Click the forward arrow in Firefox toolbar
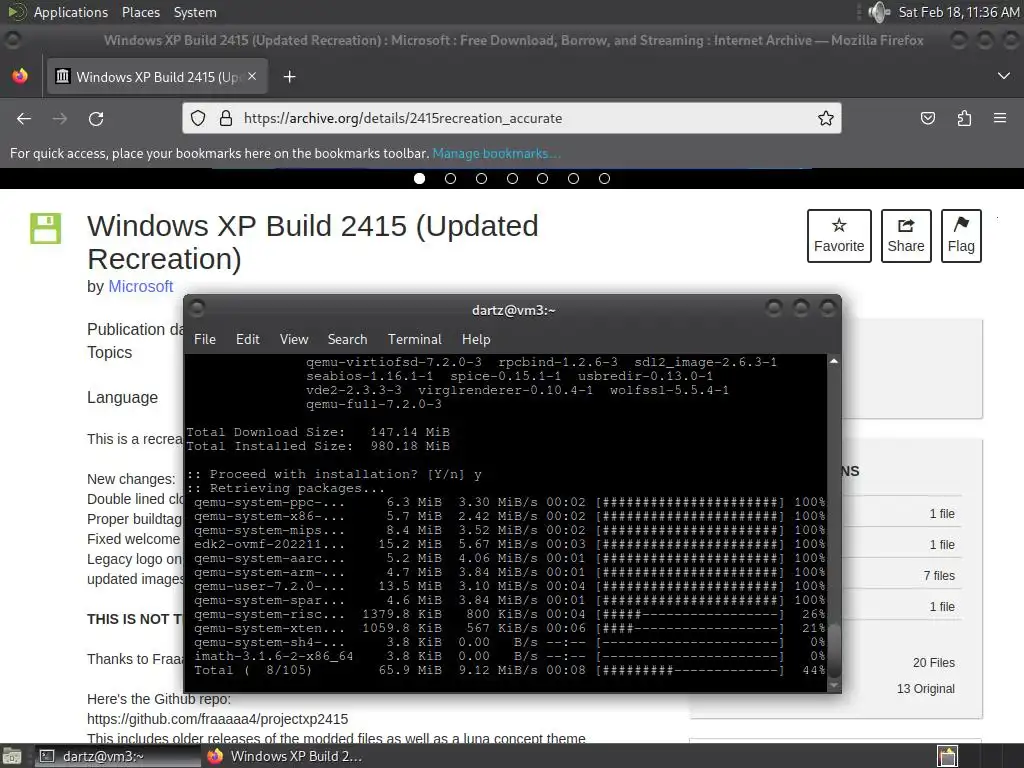This screenshot has height=768, width=1024. [59, 118]
